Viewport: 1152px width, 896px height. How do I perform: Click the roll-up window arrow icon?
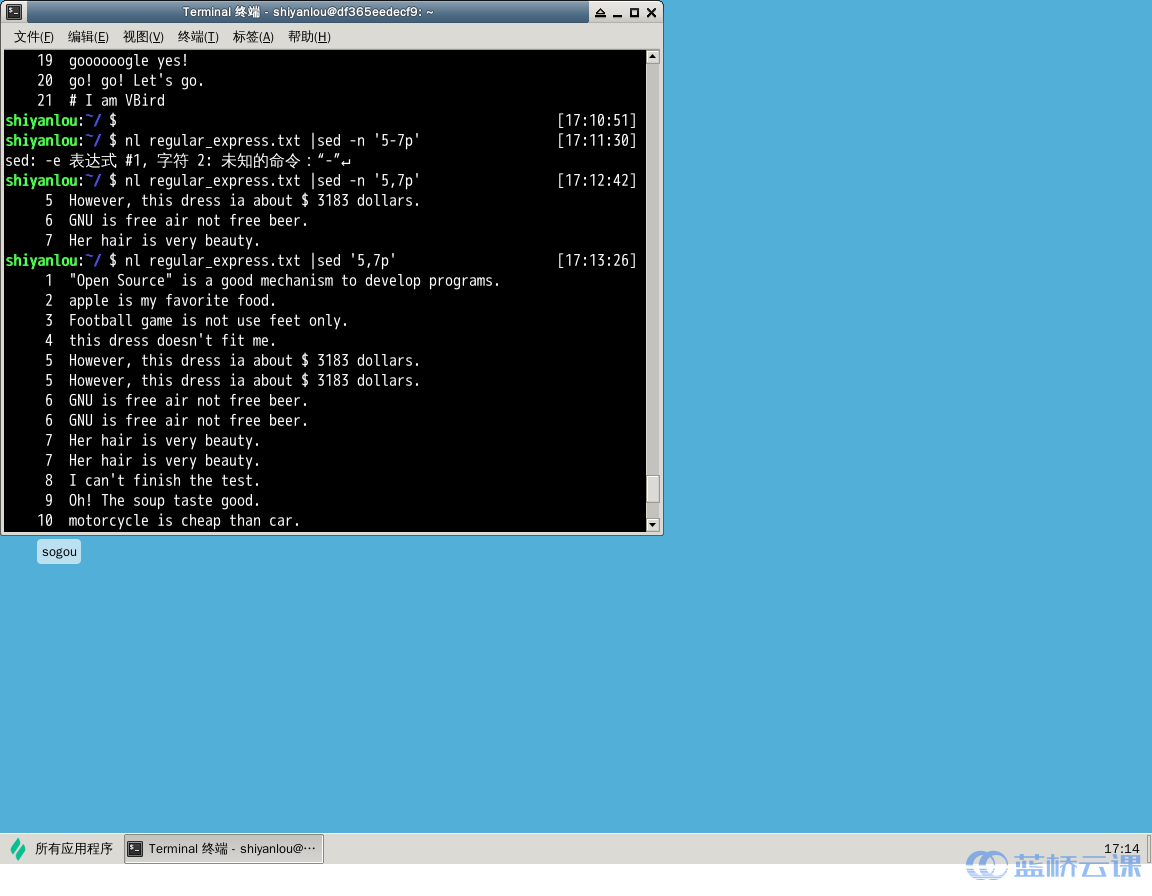coord(600,12)
